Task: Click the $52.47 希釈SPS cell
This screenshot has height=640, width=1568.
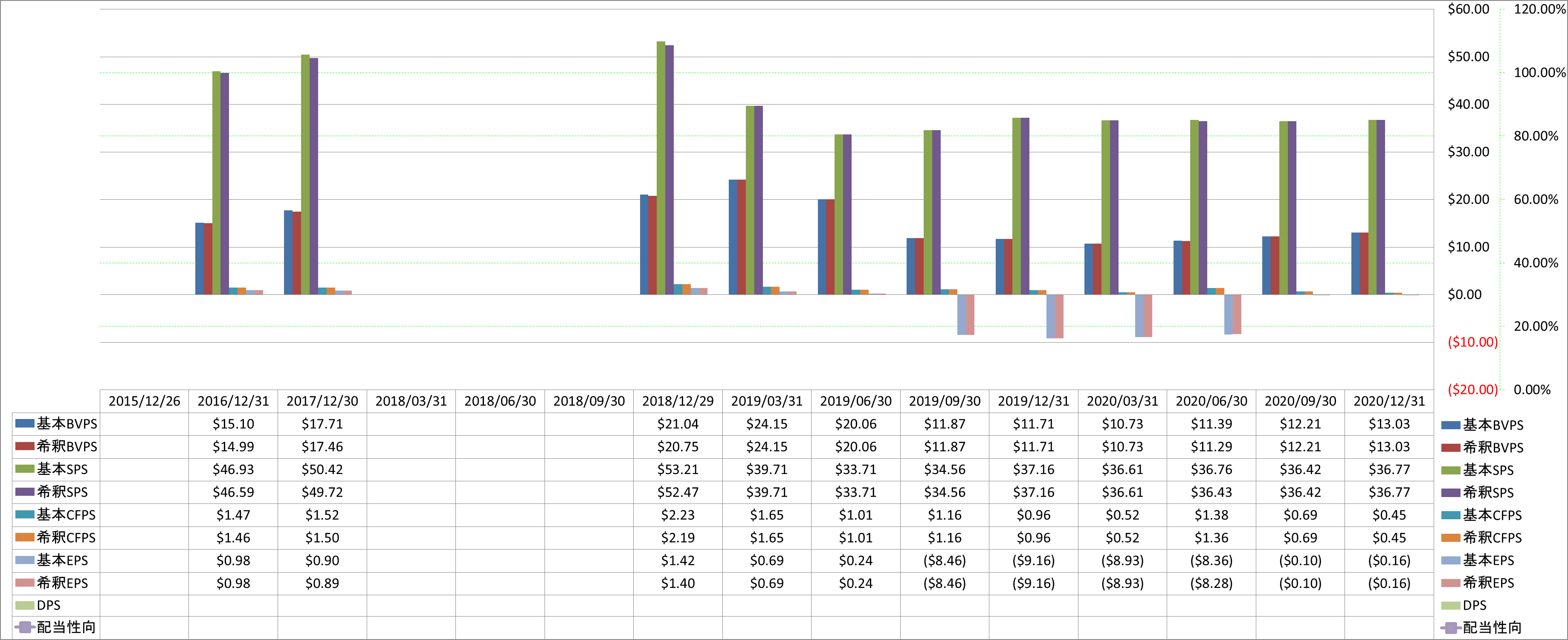Action: point(678,492)
